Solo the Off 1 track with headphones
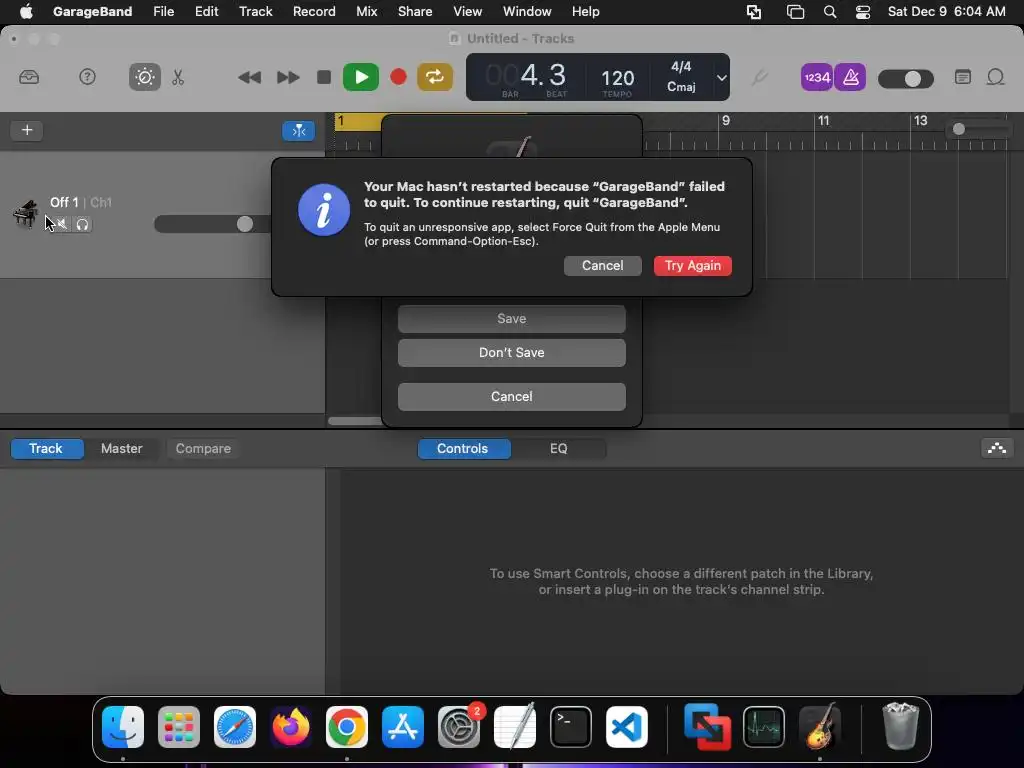This screenshot has height=768, width=1024. tap(82, 224)
